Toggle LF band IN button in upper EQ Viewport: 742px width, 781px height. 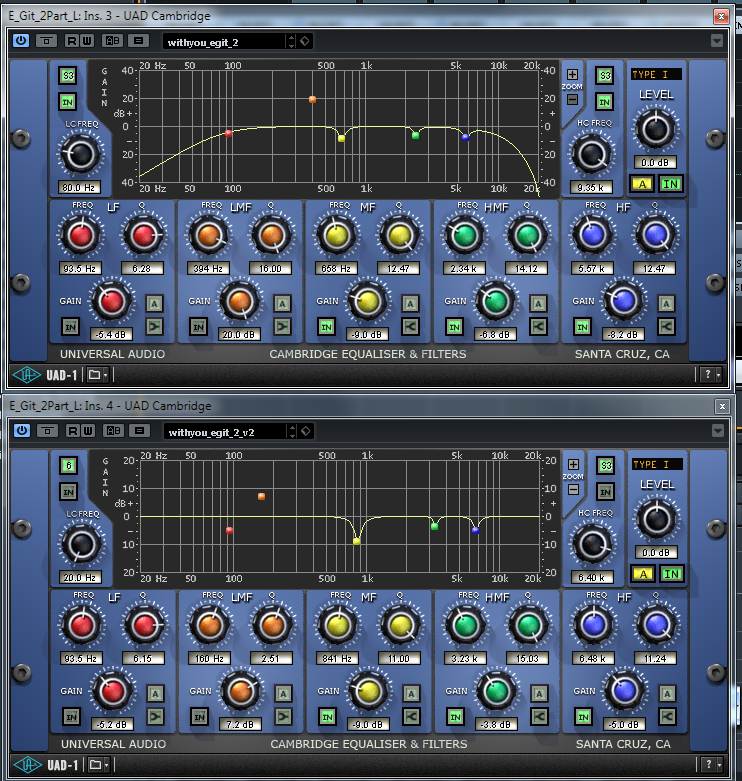coord(71,327)
